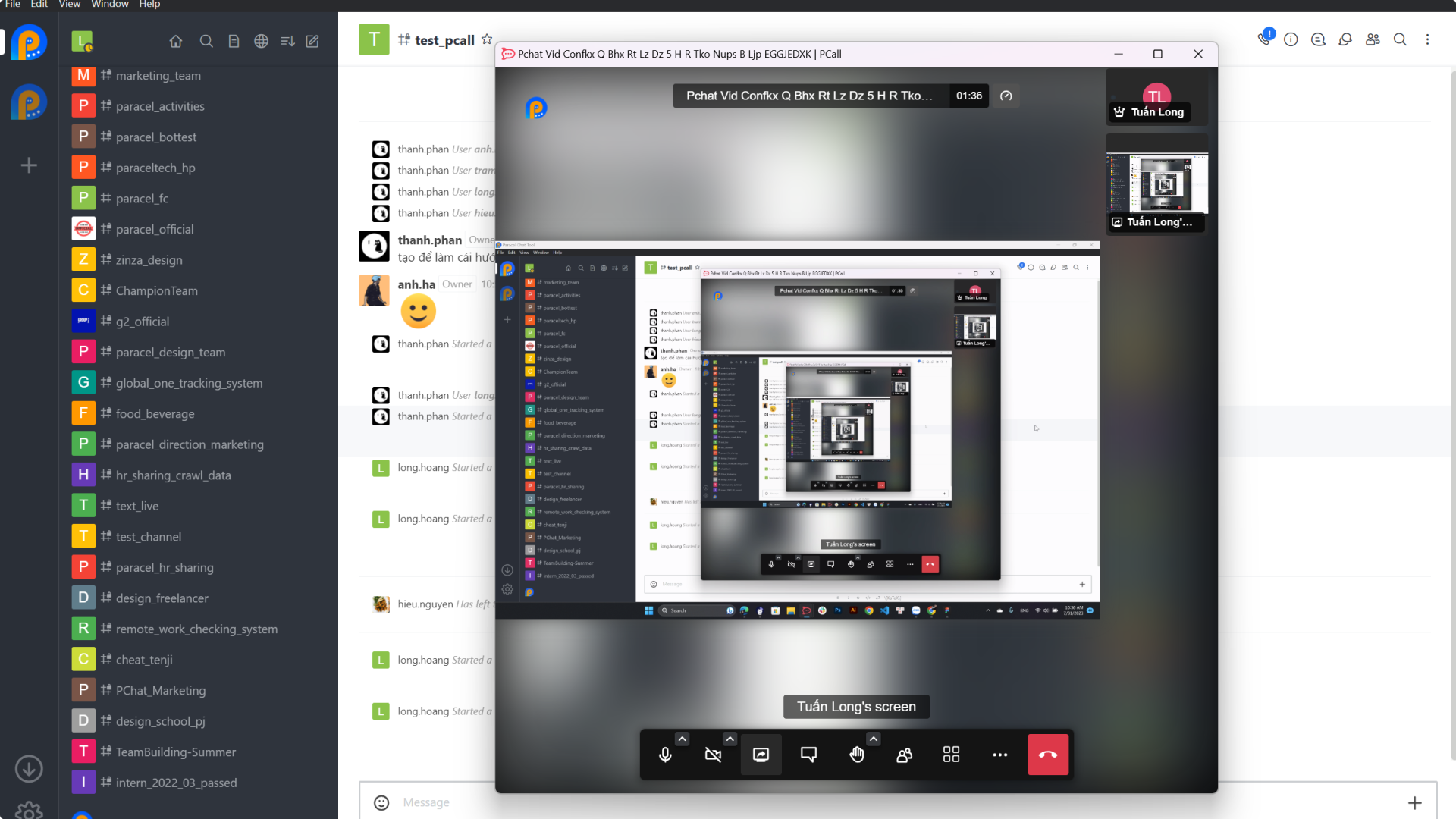Expand microphone options chevron

(x=682, y=739)
